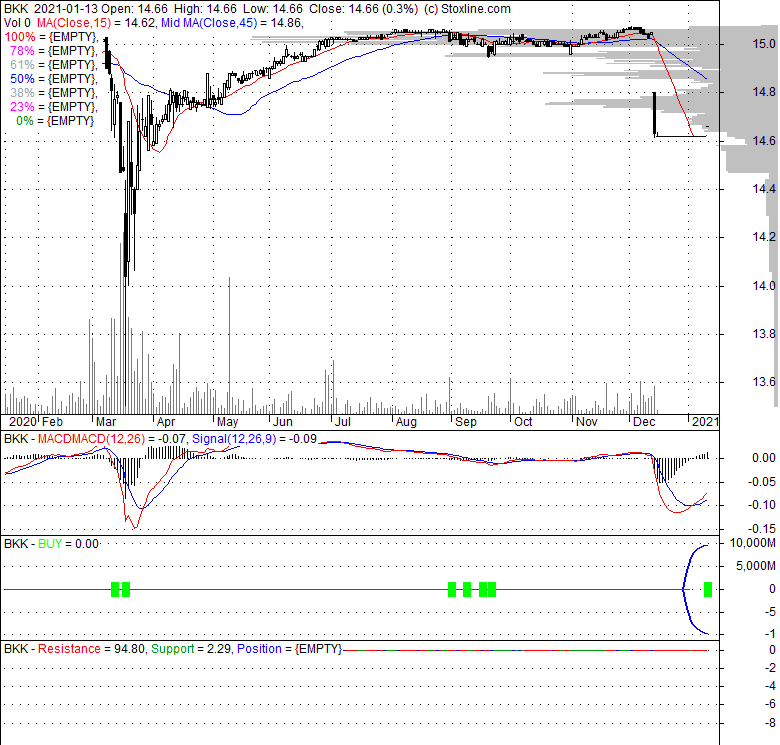Click the 2021 year marker on the time axis
This screenshot has height=745, width=780.
tap(705, 422)
